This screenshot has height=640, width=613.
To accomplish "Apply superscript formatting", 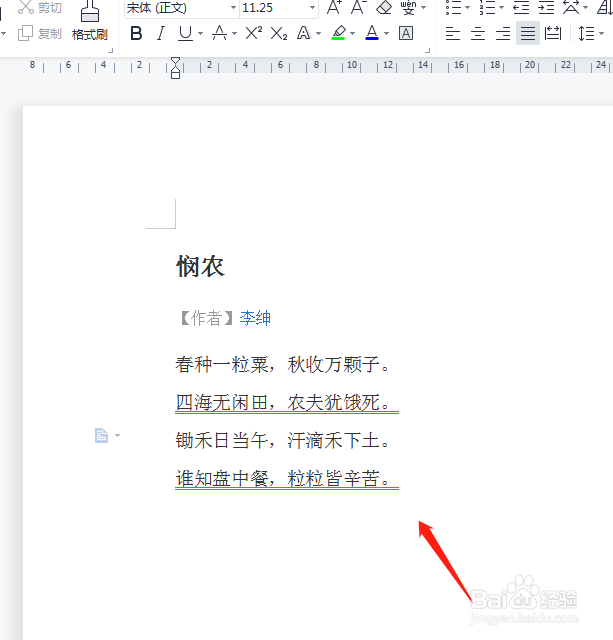I will point(254,33).
